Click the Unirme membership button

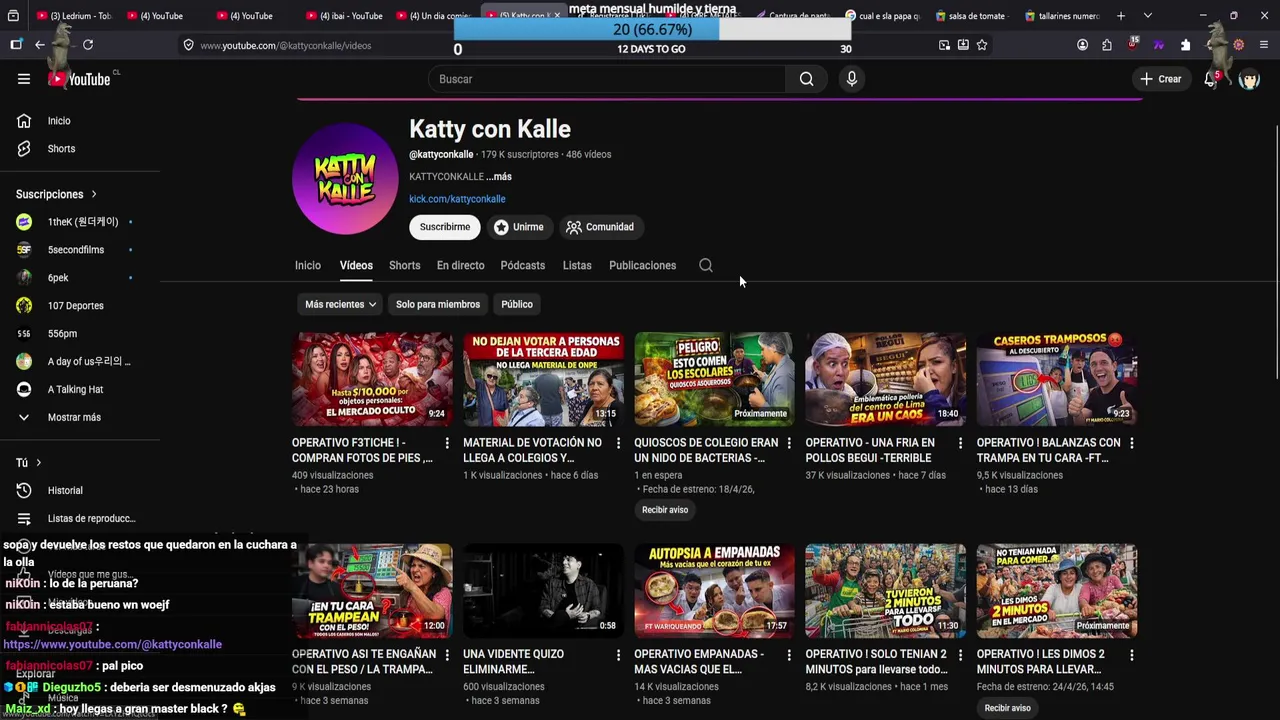(519, 227)
